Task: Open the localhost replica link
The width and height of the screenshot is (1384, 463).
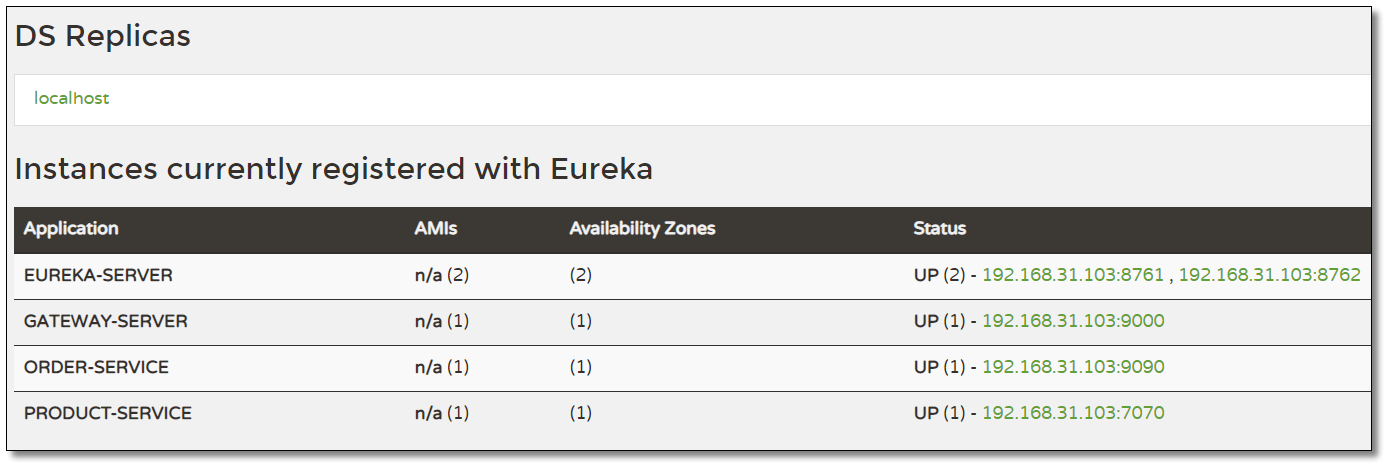Action: (x=71, y=99)
